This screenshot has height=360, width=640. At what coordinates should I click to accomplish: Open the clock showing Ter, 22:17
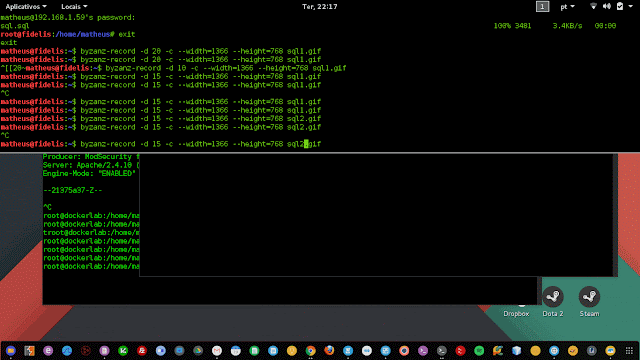click(x=320, y=7)
